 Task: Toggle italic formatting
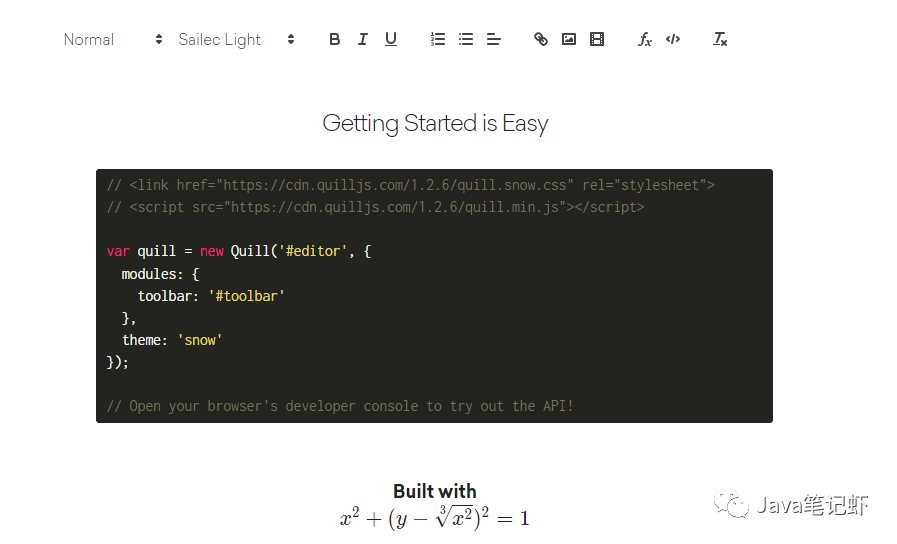(363, 39)
